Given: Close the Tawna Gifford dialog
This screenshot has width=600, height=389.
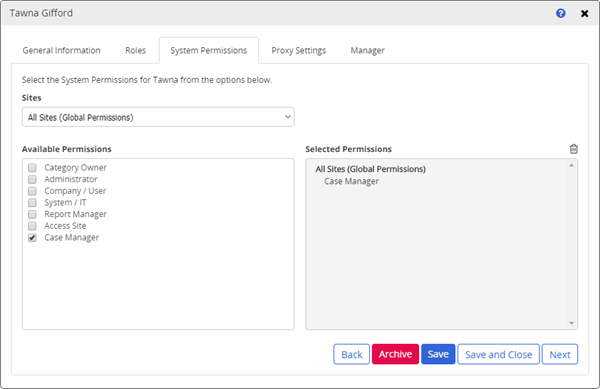Looking at the screenshot, I should point(584,14).
